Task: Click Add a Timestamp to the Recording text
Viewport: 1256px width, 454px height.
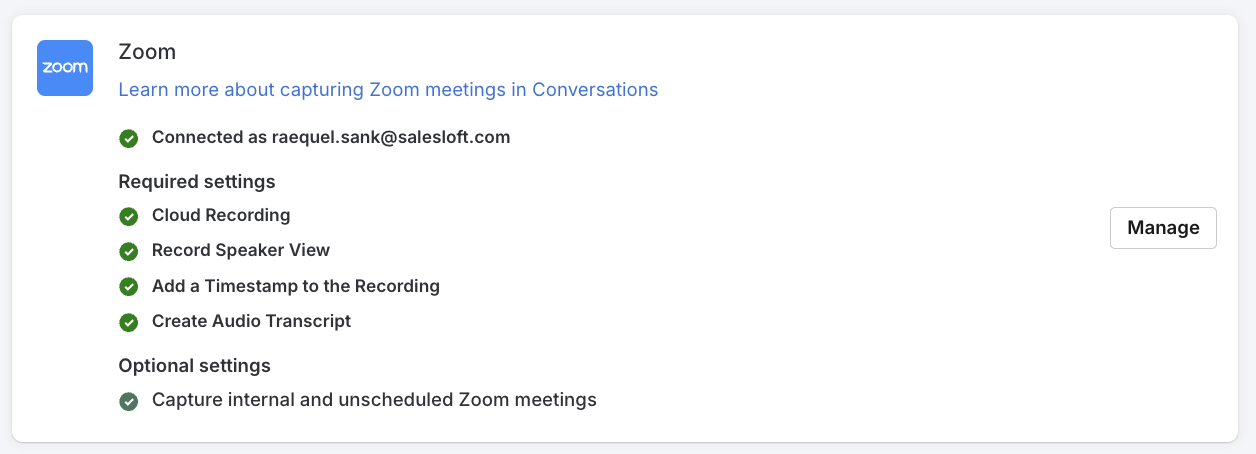Action: [296, 286]
